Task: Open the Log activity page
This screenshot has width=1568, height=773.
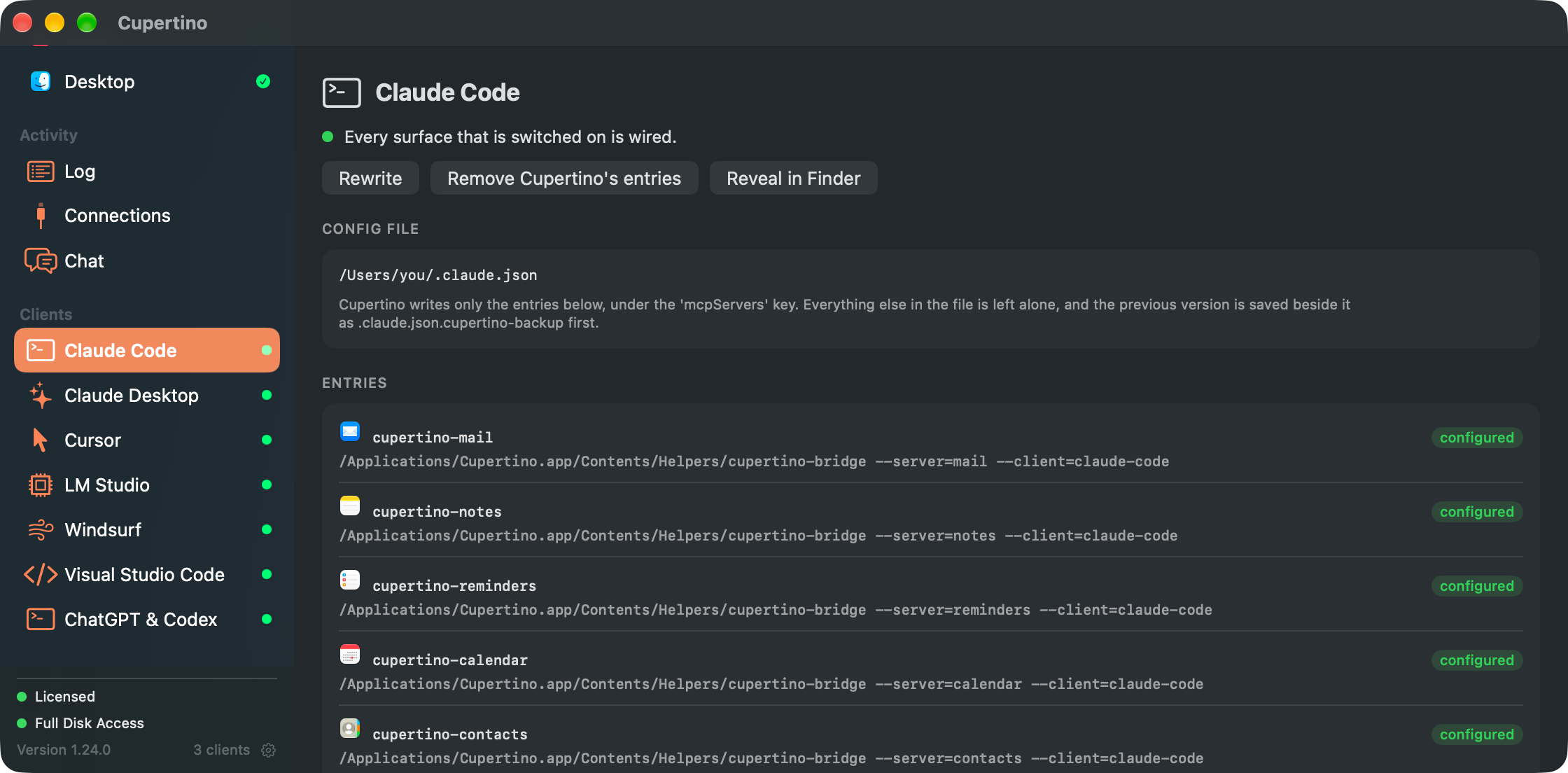Action: (x=147, y=172)
